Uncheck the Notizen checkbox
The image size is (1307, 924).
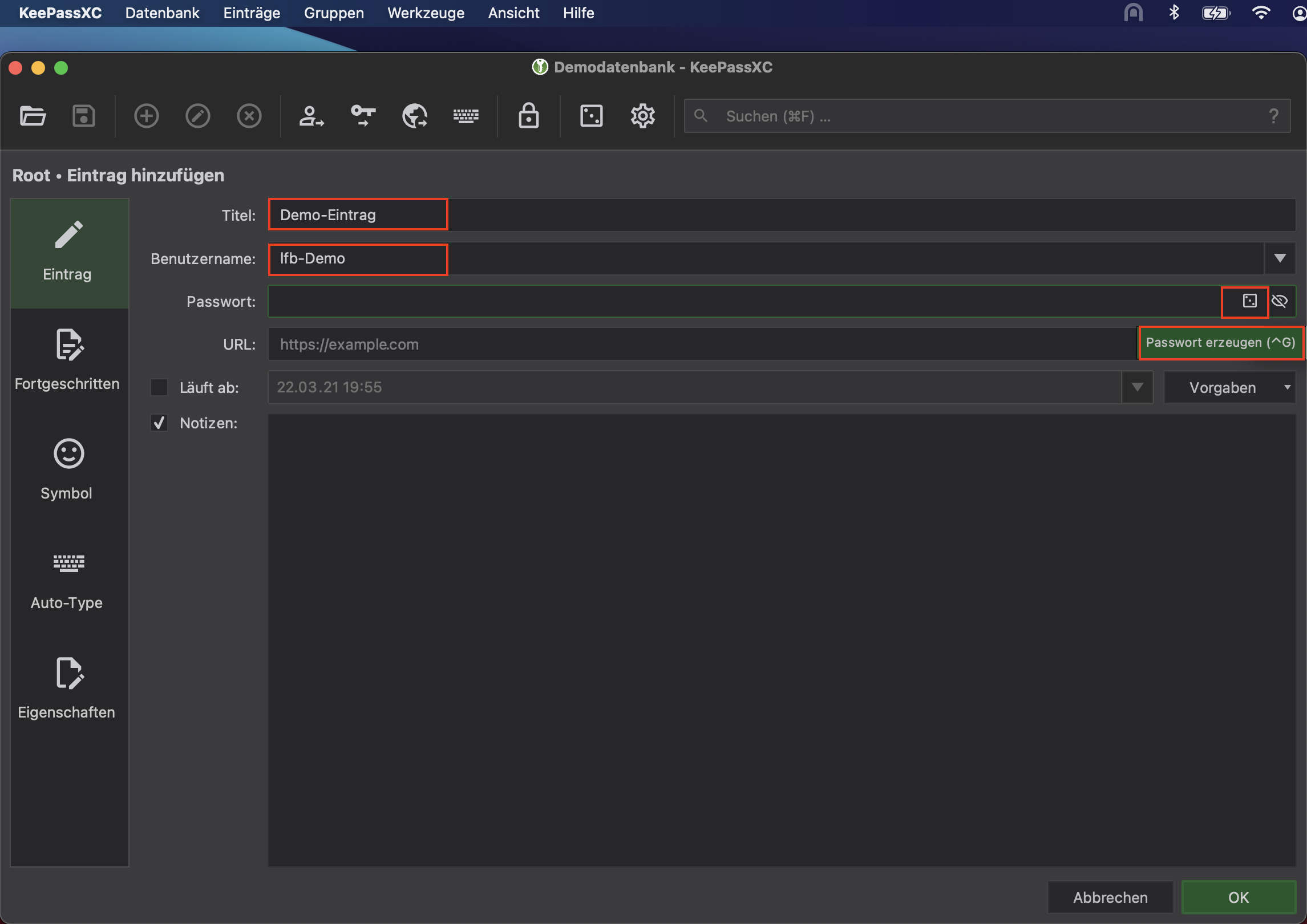click(159, 423)
